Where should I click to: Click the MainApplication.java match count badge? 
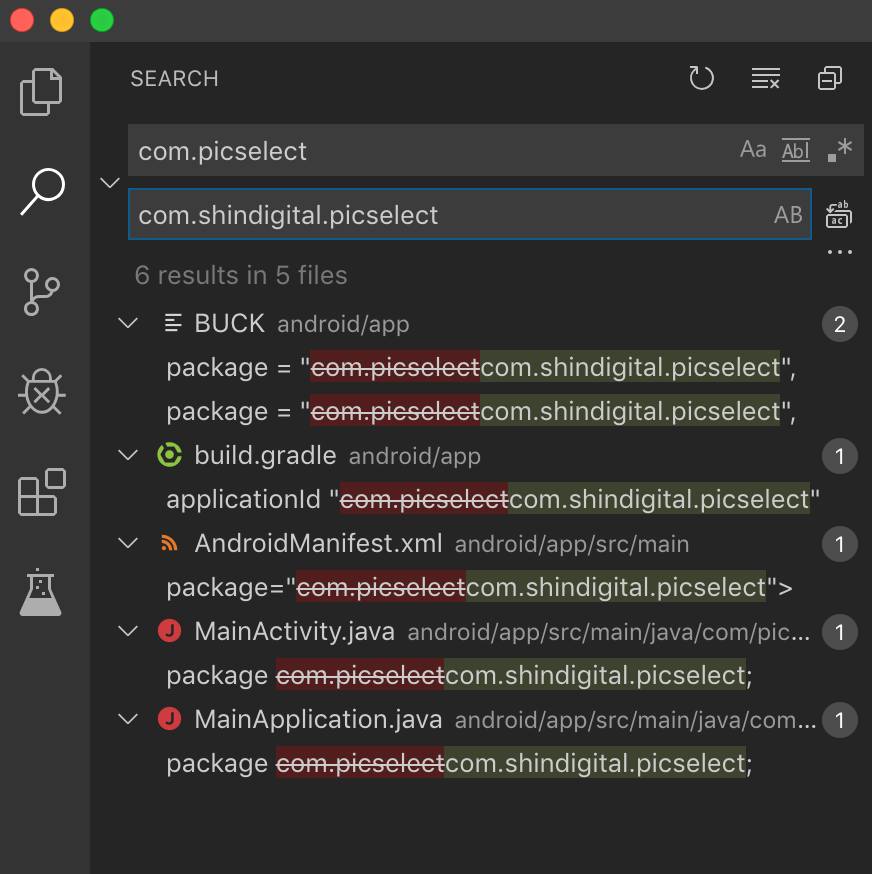pos(840,720)
